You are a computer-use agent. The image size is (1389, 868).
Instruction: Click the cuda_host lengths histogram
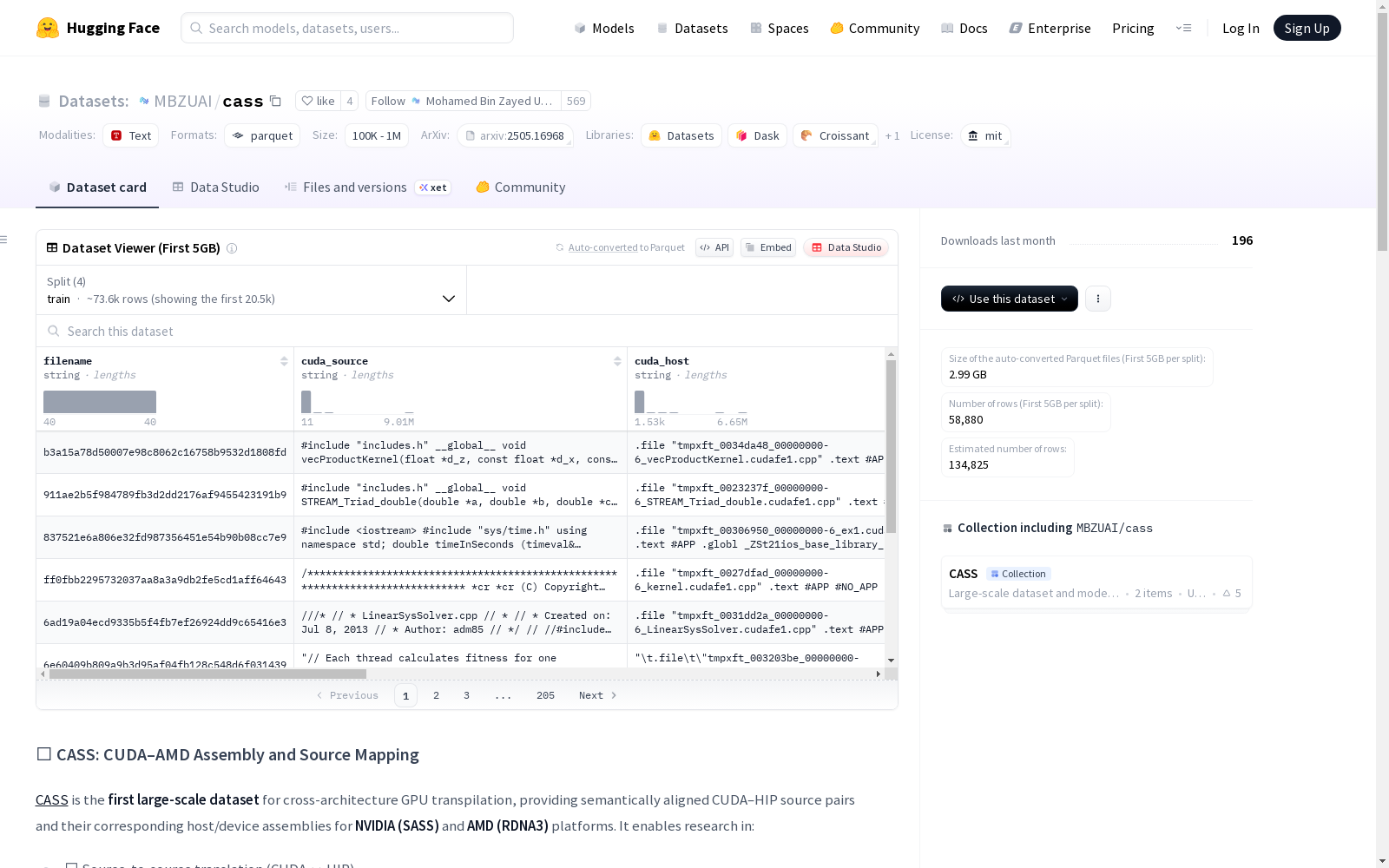691,402
